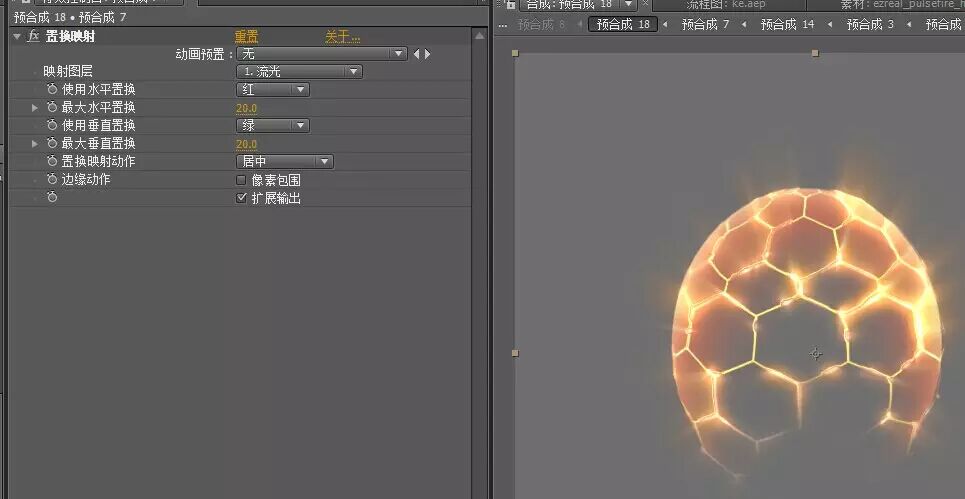Viewport: 965px width, 499px height.
Task: Click stopwatch for 边缘动作
Action: (x=52, y=180)
